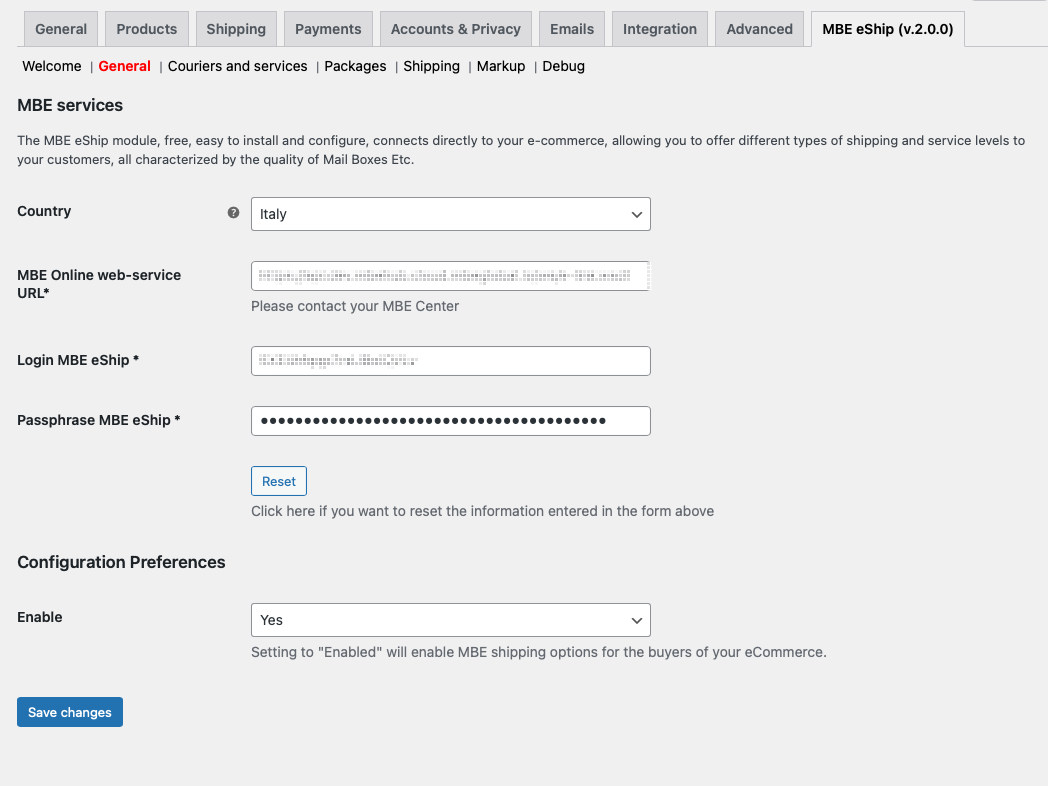Focus the Passphrase MBE eShip field
Viewport: 1048px width, 786px height.
[x=450, y=421]
